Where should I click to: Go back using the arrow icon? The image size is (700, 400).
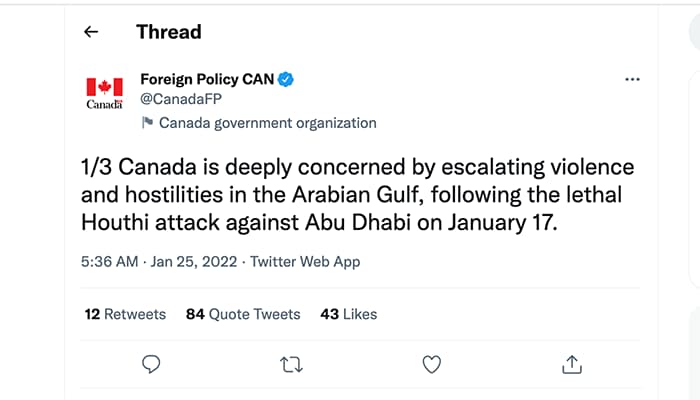pyautogui.click(x=91, y=32)
